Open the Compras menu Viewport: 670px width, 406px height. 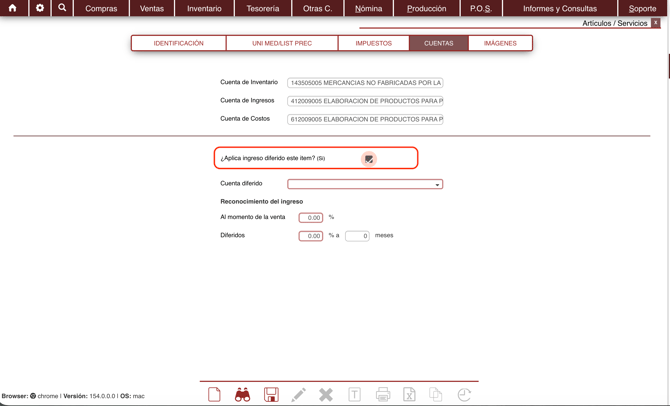pos(101,8)
